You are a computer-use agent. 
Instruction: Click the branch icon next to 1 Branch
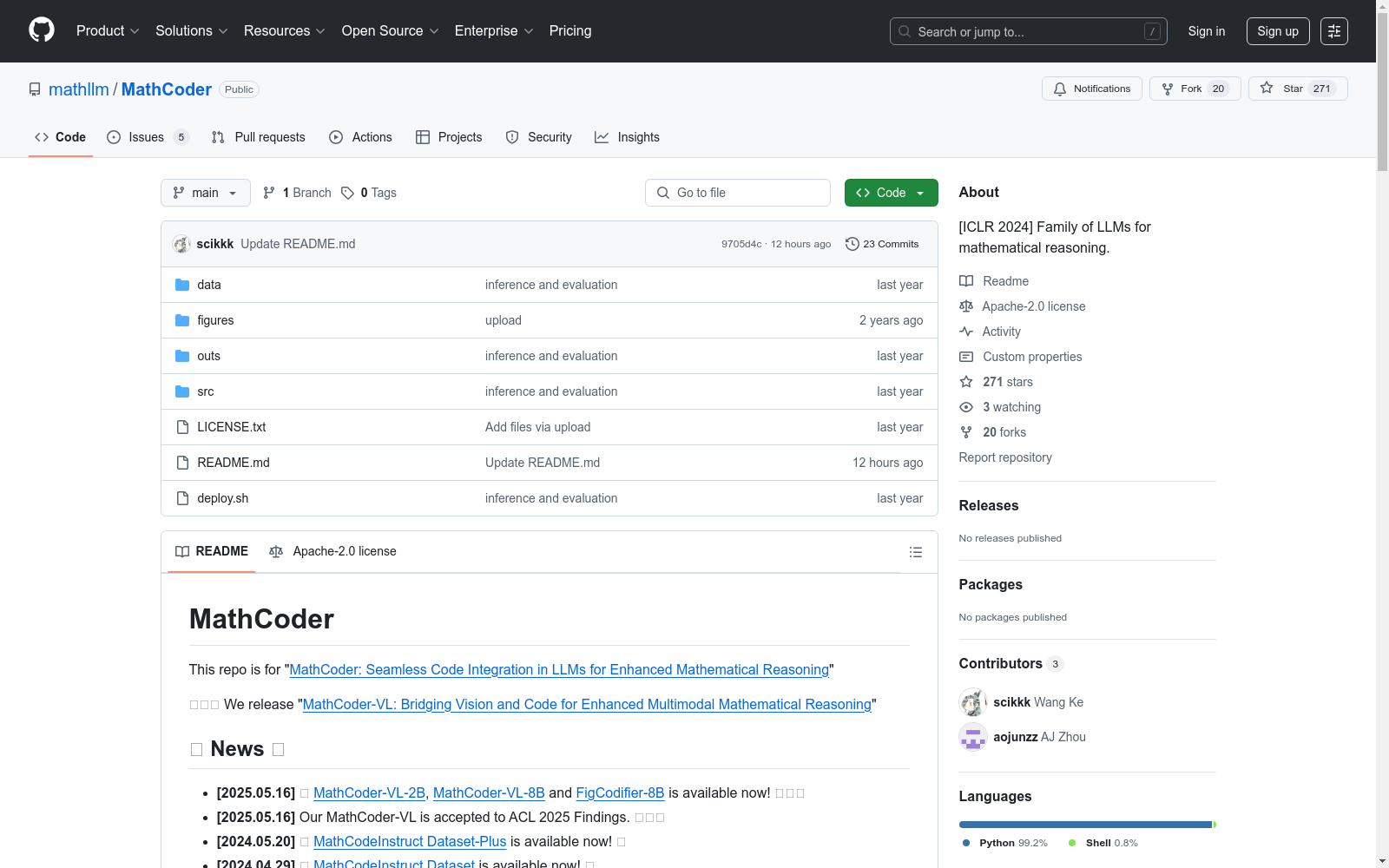coord(269,193)
